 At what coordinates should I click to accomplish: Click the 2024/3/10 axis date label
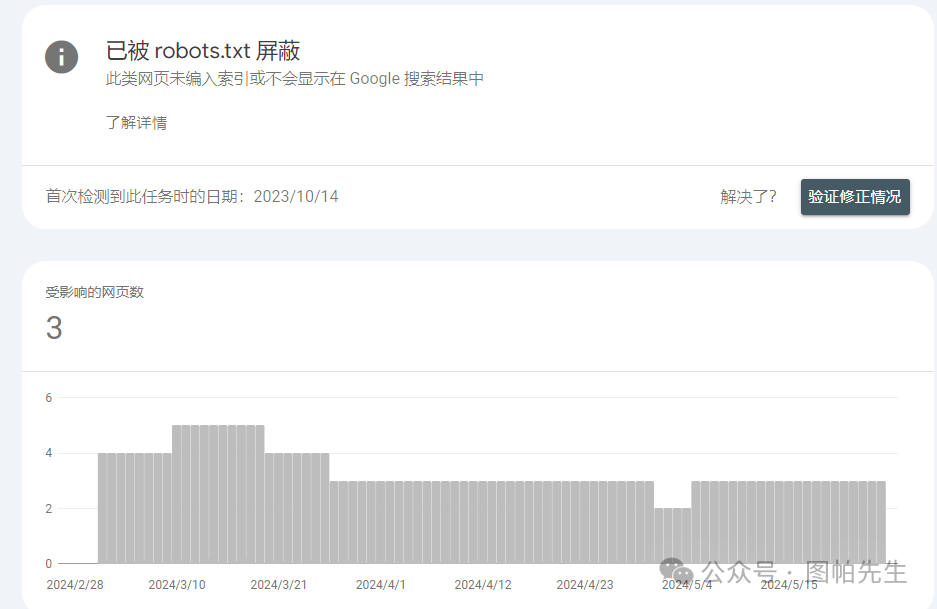click(177, 584)
